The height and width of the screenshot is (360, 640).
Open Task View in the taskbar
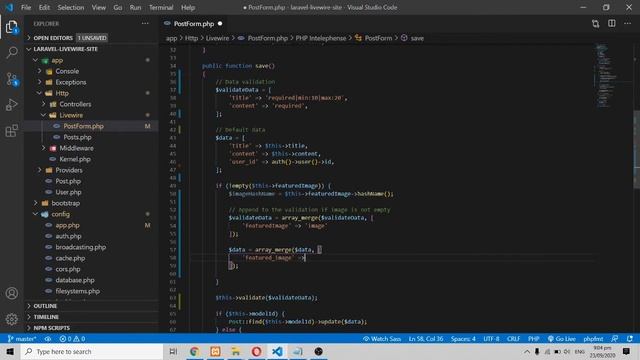click(173, 351)
